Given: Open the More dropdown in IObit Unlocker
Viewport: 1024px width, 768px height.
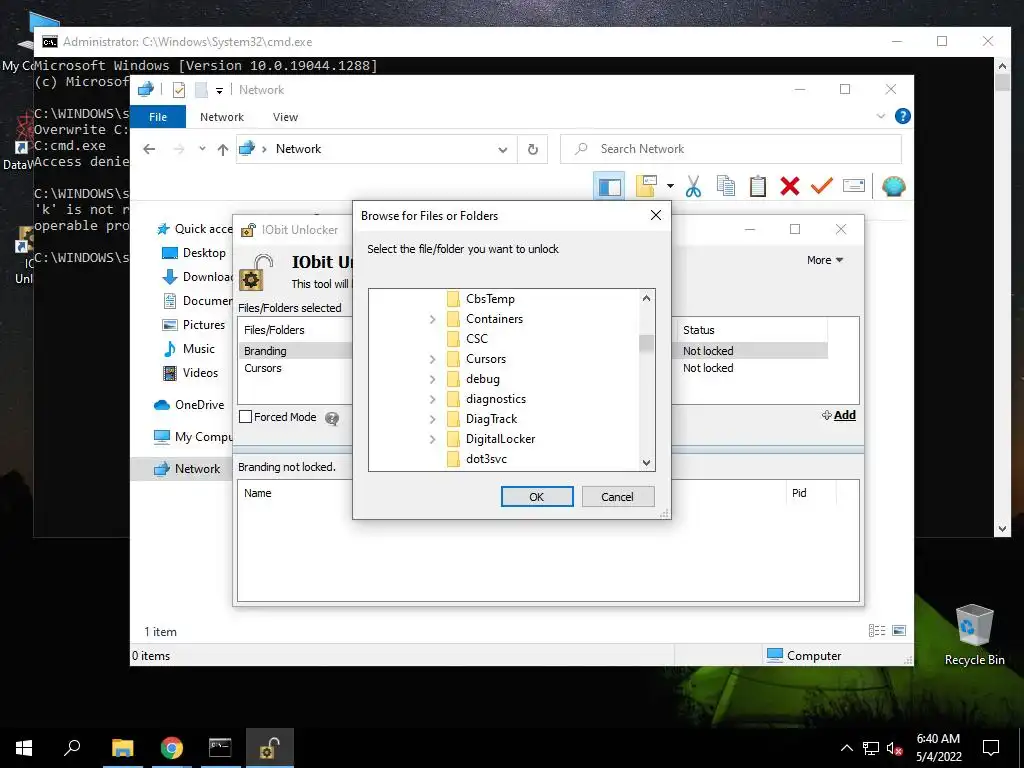Looking at the screenshot, I should [x=825, y=260].
